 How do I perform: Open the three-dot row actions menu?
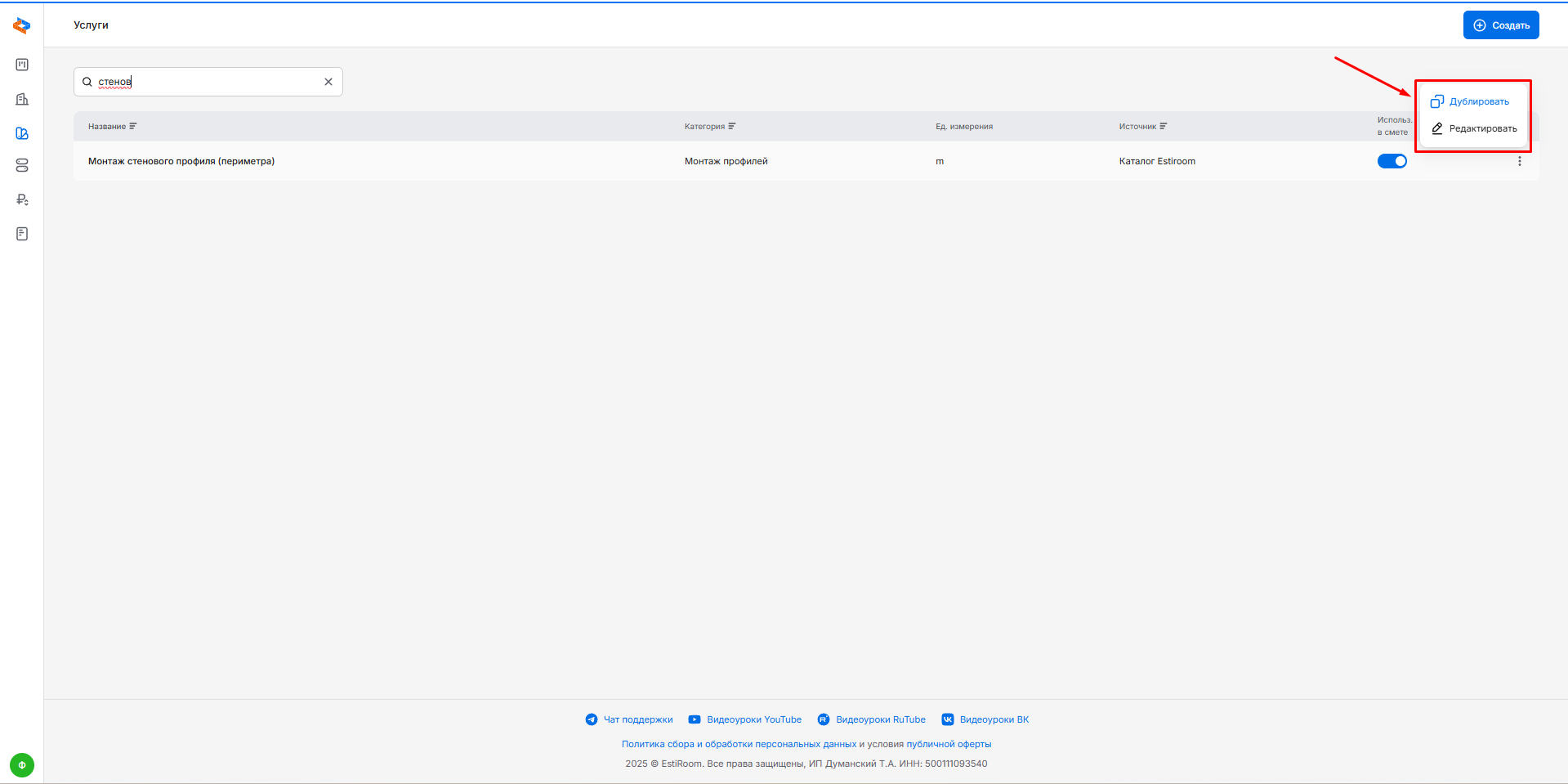pyautogui.click(x=1519, y=161)
